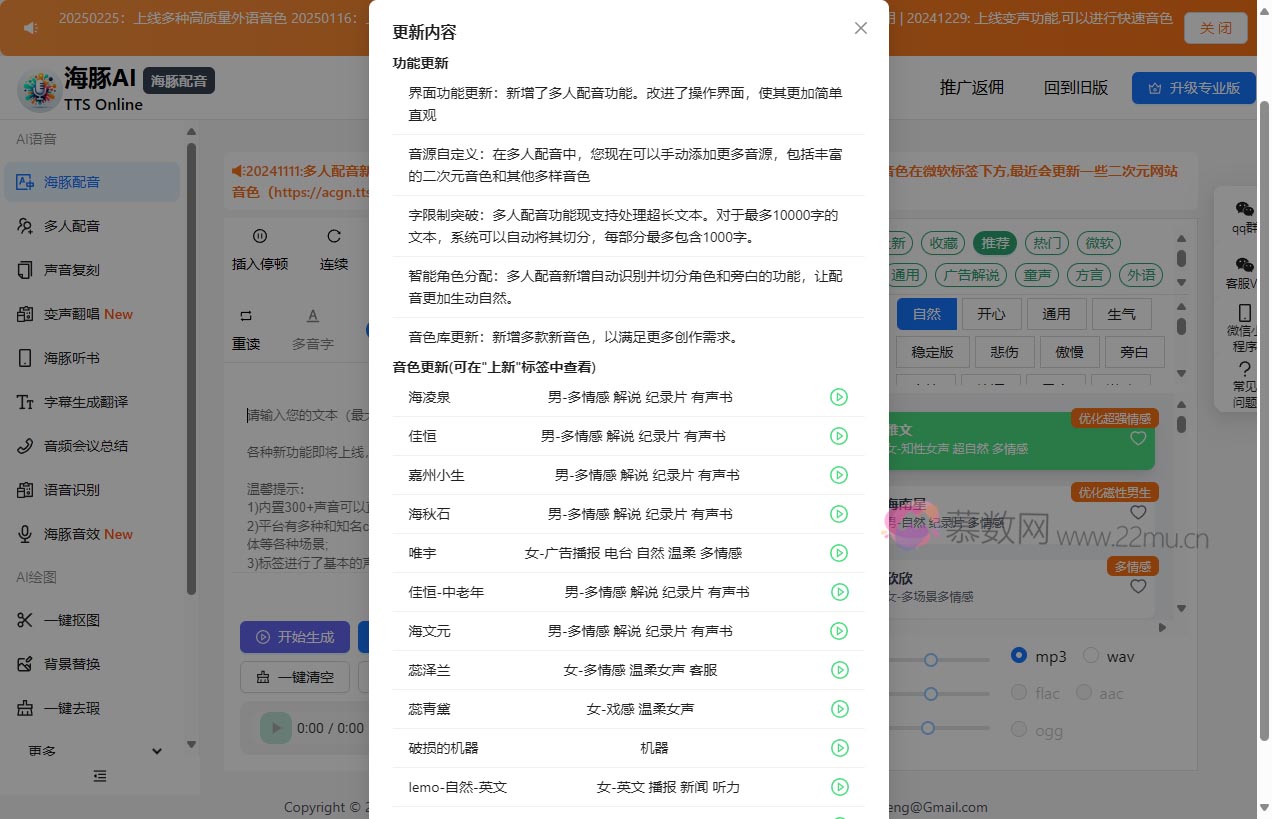Viewport: 1272px width, 819px height.
Task: Play the lemo-自然-英文 voice sample
Action: [x=839, y=787]
